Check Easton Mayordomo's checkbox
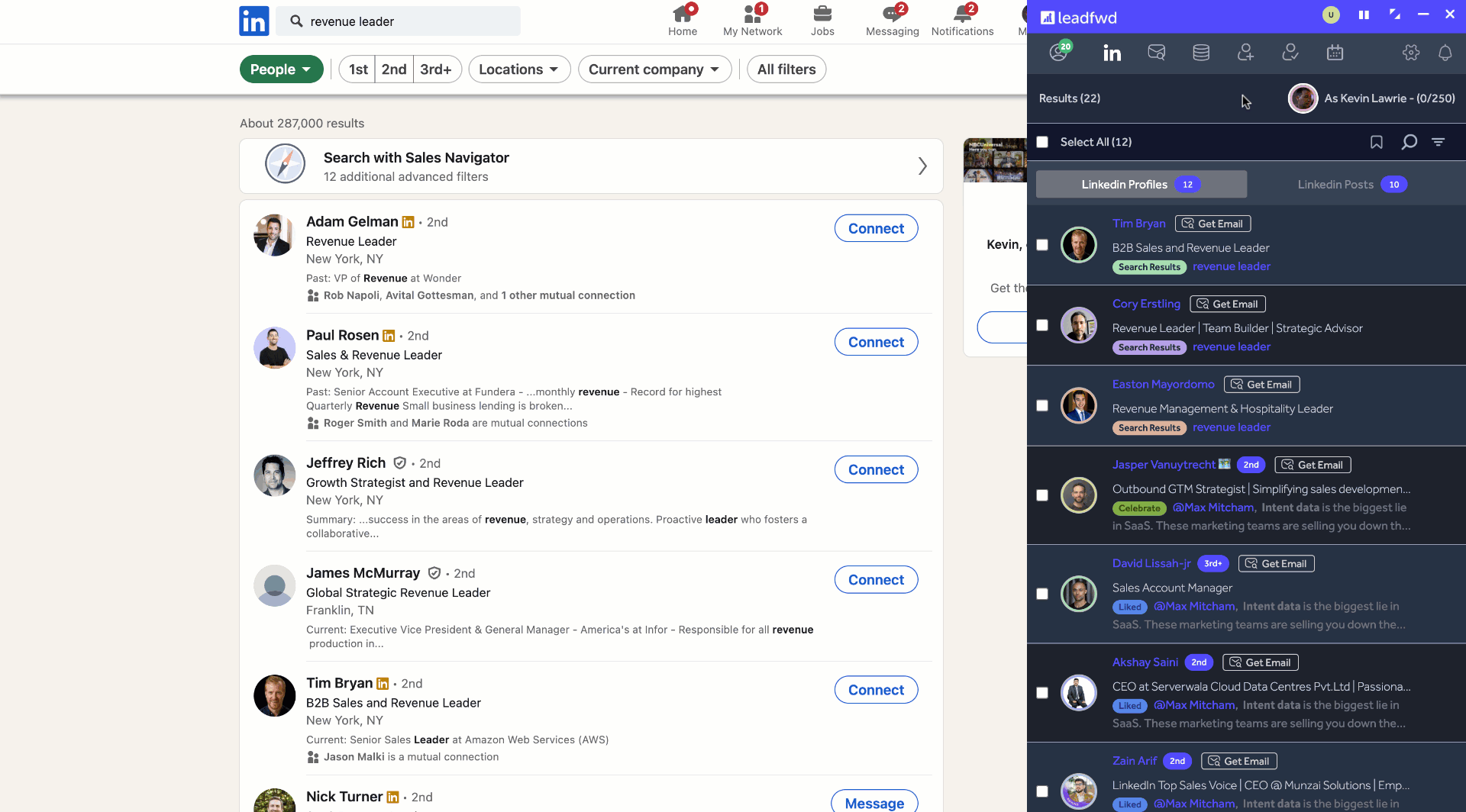 [1042, 405]
